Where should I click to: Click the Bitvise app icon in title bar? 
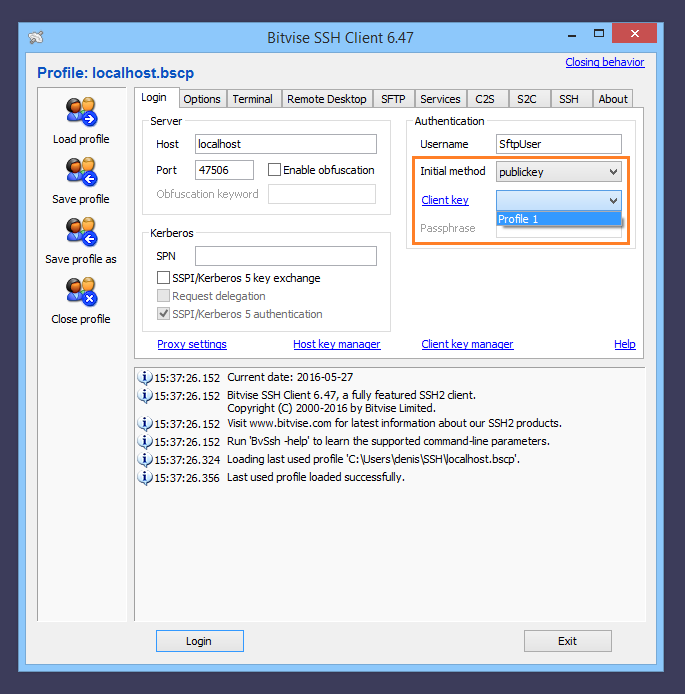click(36, 37)
